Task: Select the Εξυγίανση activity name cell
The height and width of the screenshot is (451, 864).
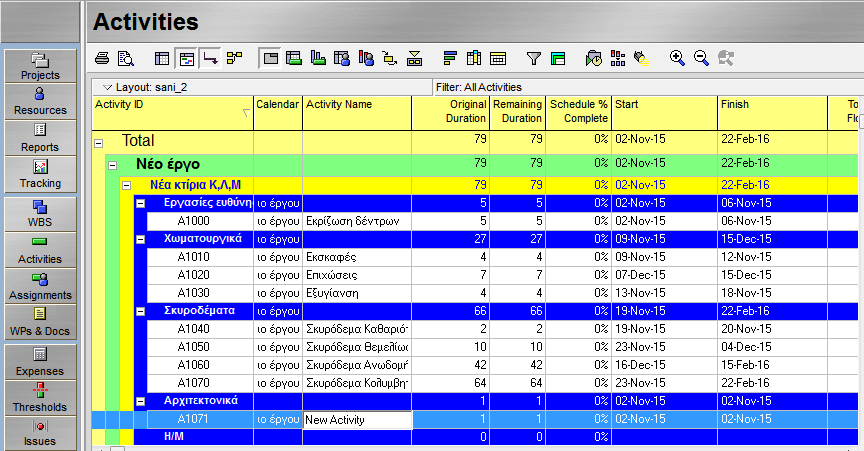Action: [x=357, y=293]
